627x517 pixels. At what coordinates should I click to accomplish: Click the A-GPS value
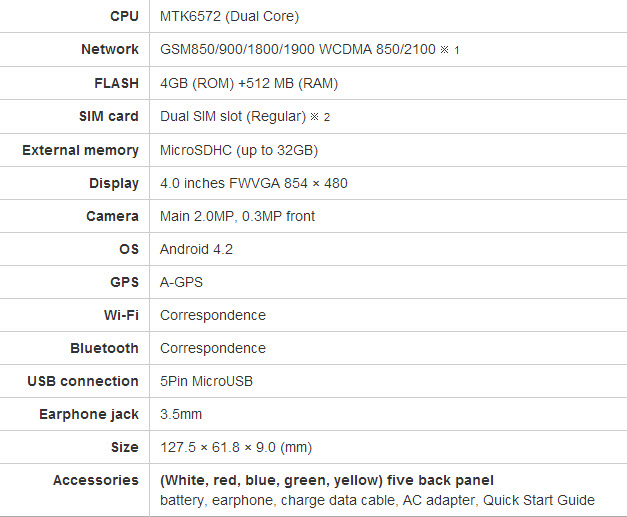pos(181,282)
